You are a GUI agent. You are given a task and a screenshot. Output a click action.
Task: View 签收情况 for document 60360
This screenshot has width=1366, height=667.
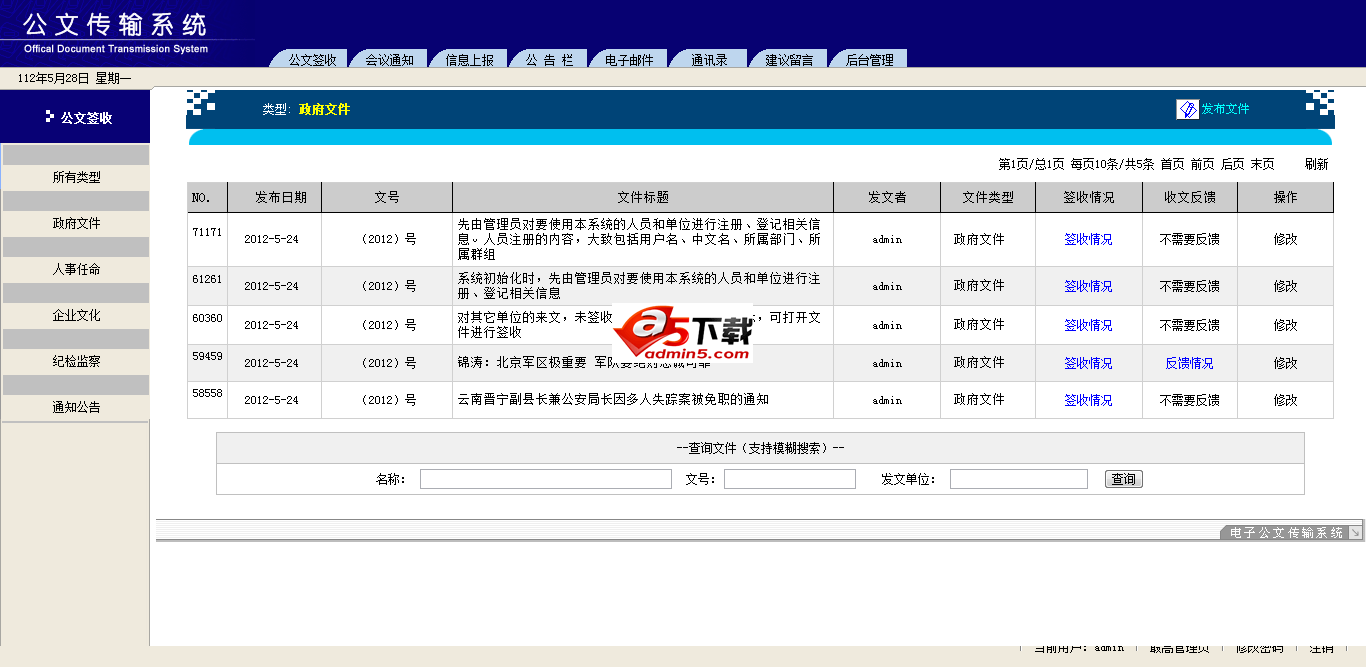(1088, 325)
